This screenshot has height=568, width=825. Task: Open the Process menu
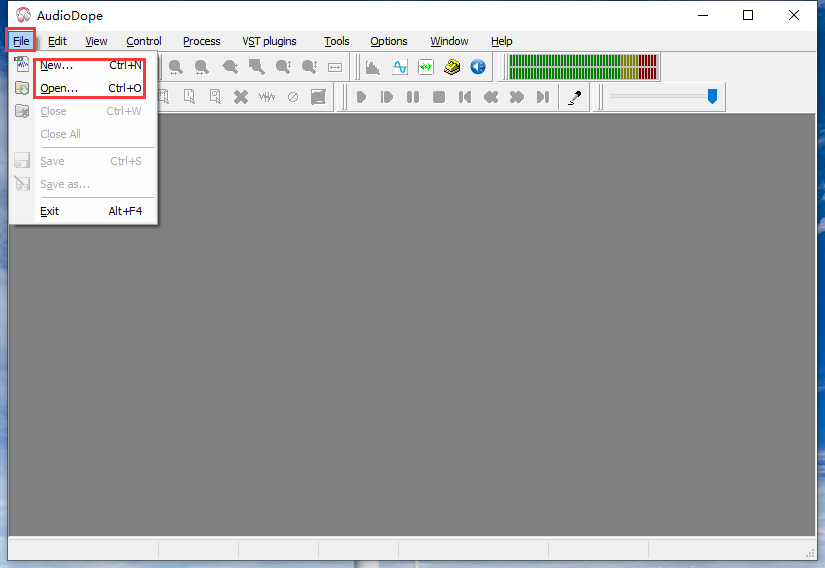(201, 41)
